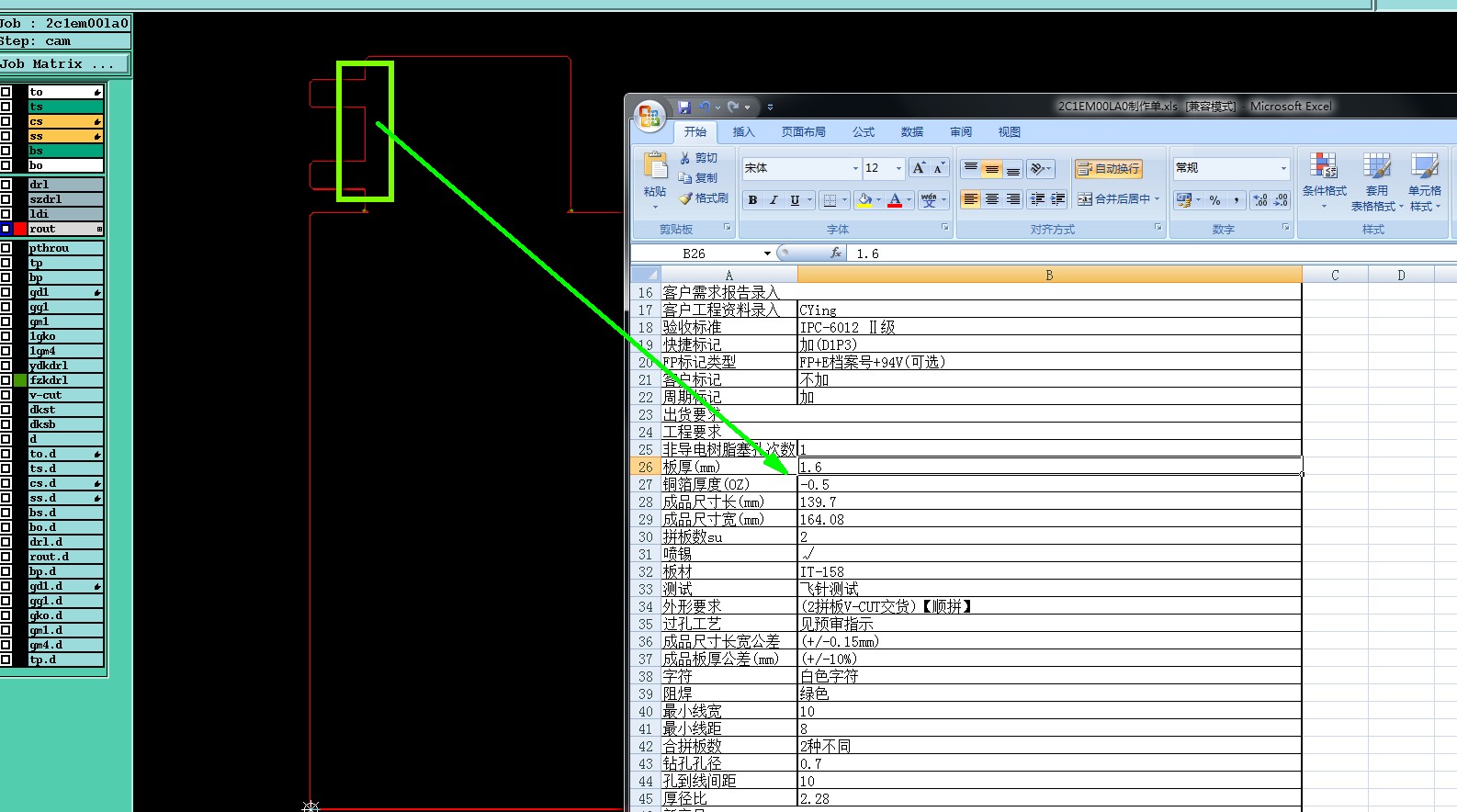Decrease cell indent
The height and width of the screenshot is (812, 1457).
(x=1037, y=199)
